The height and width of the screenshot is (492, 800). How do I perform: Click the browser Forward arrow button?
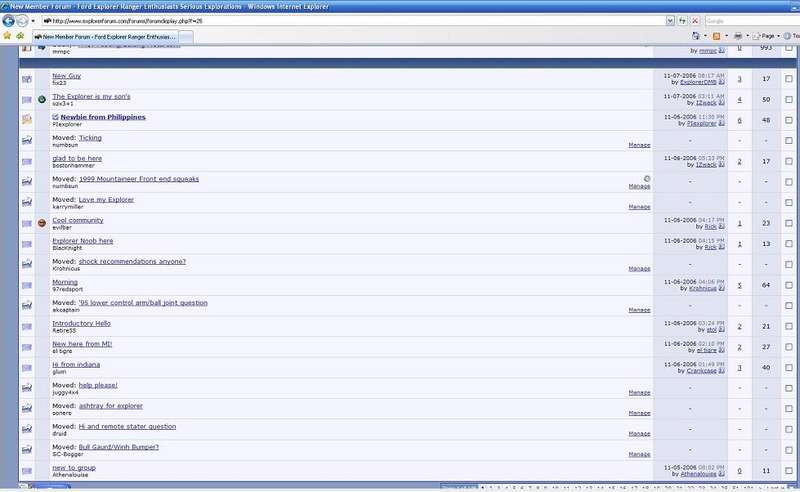click(x=22, y=21)
